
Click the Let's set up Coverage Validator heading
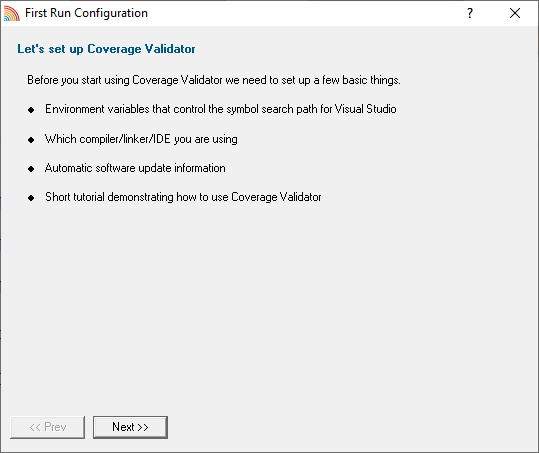(106, 49)
